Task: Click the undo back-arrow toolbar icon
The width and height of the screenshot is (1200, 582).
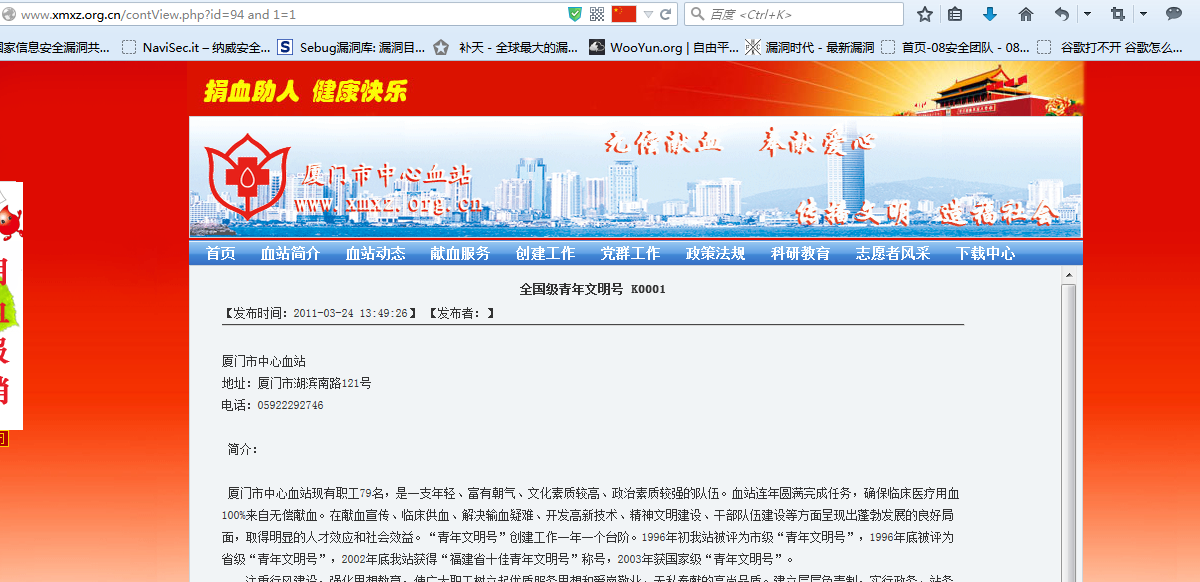Action: [1062, 14]
